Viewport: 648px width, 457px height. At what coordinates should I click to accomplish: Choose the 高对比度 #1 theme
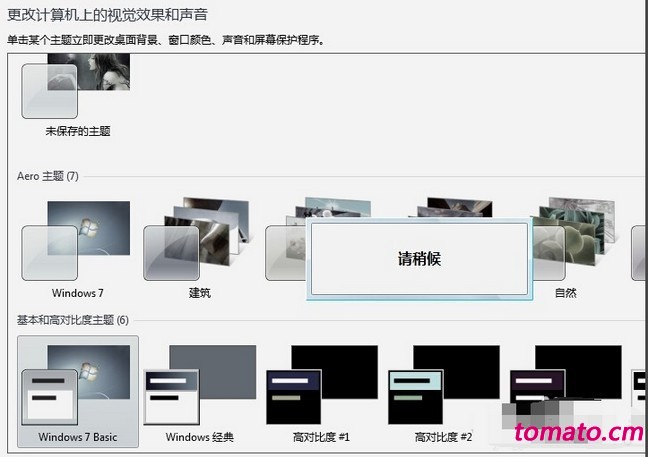[x=322, y=385]
